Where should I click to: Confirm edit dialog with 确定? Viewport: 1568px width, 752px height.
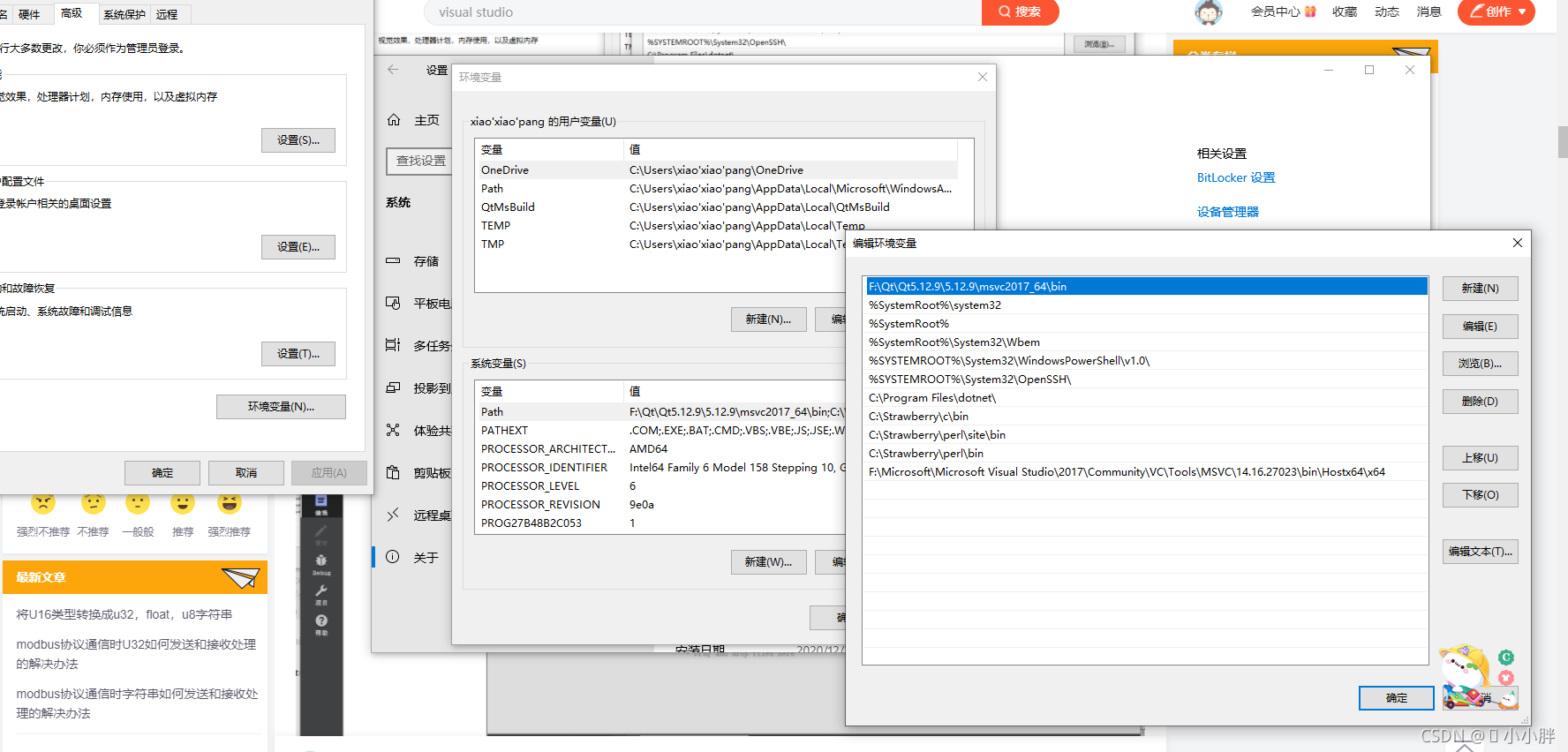click(x=1397, y=698)
